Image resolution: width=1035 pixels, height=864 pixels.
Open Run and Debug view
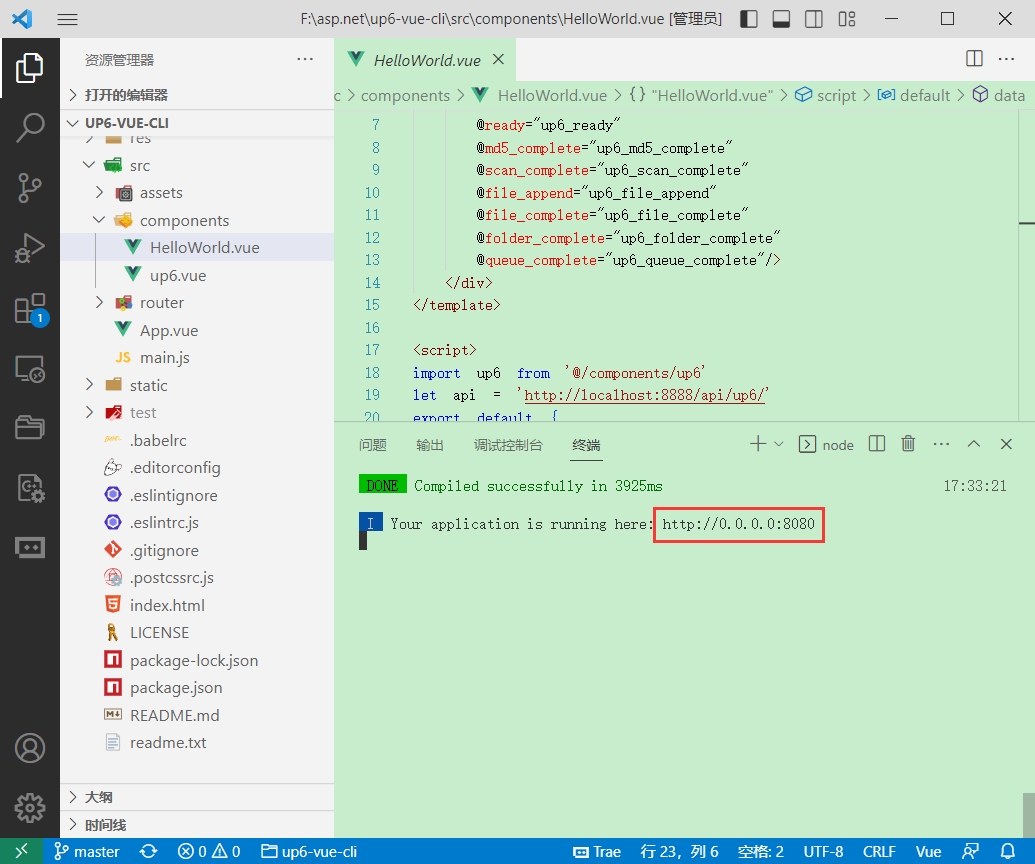point(30,248)
